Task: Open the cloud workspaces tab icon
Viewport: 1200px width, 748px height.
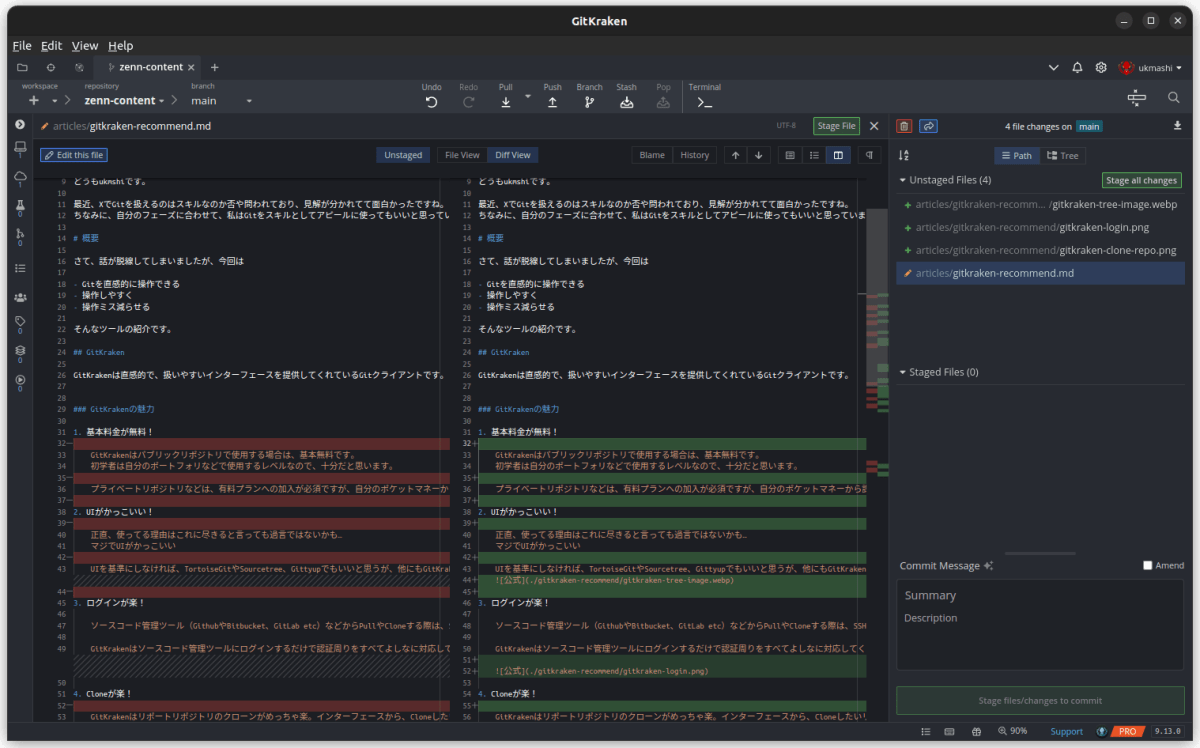Action: tap(79, 67)
